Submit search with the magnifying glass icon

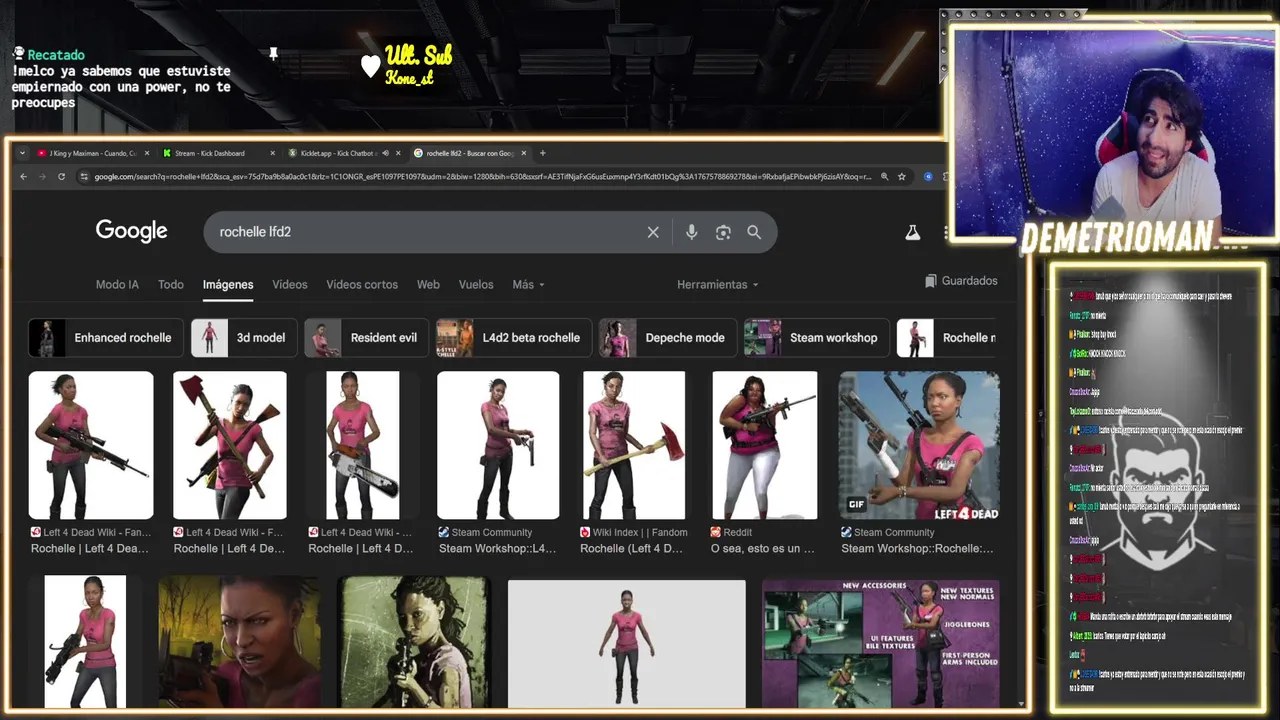754,232
